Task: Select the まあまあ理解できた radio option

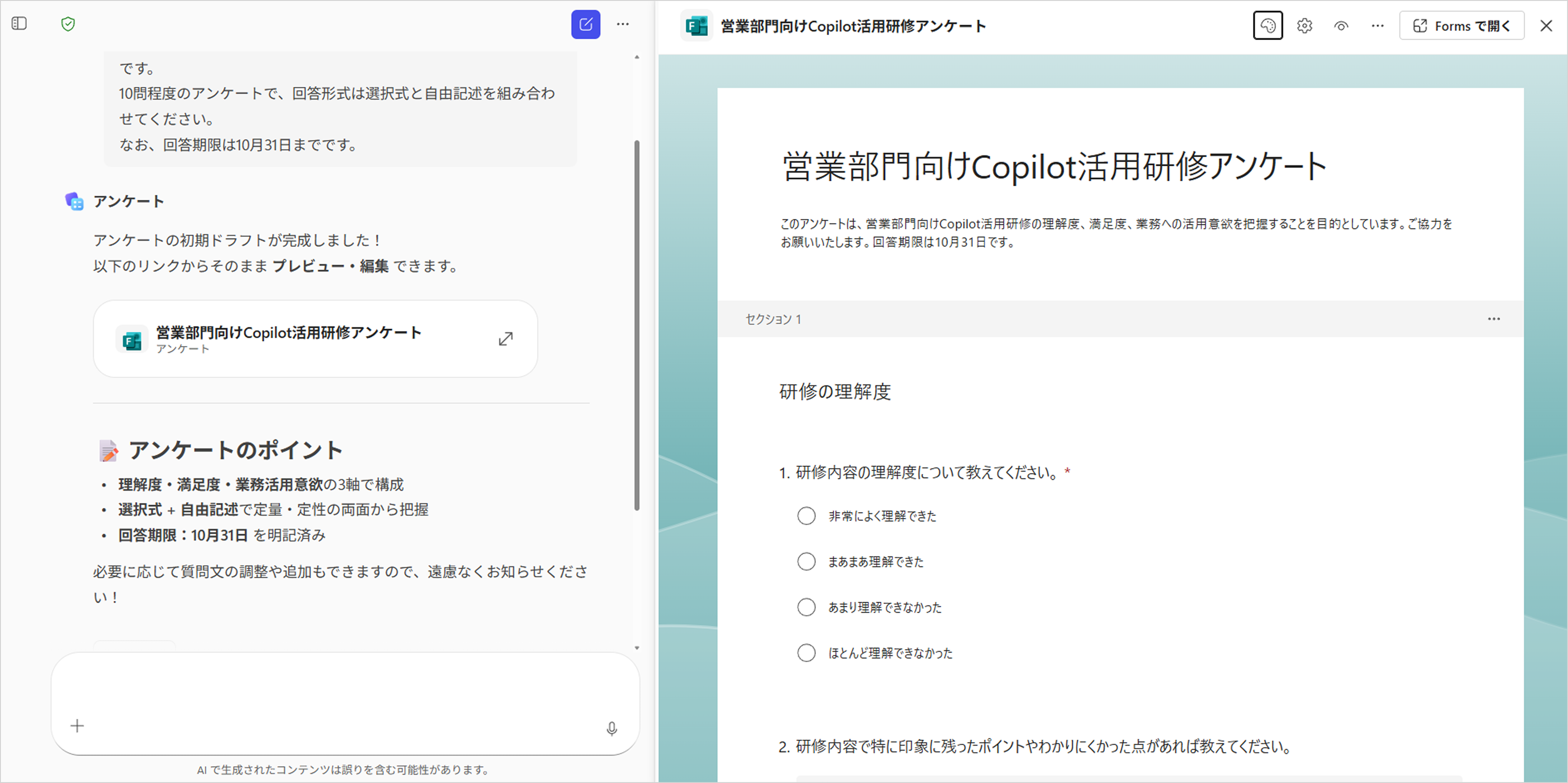Action: point(806,562)
